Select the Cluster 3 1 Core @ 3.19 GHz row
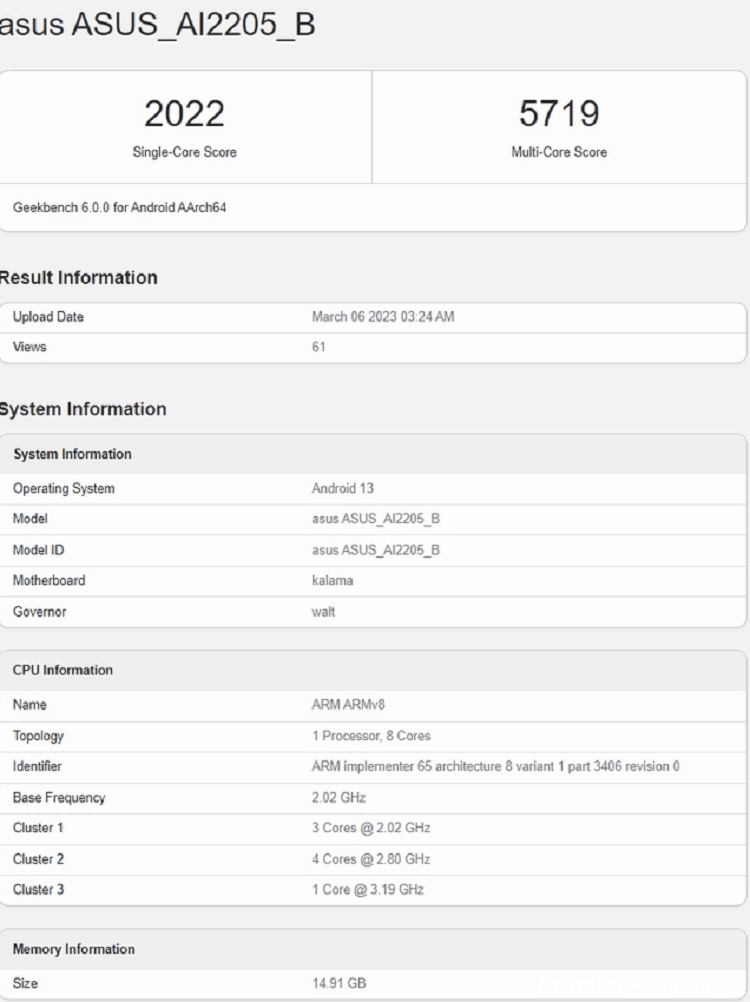This screenshot has width=750, height=1002. tap(373, 890)
